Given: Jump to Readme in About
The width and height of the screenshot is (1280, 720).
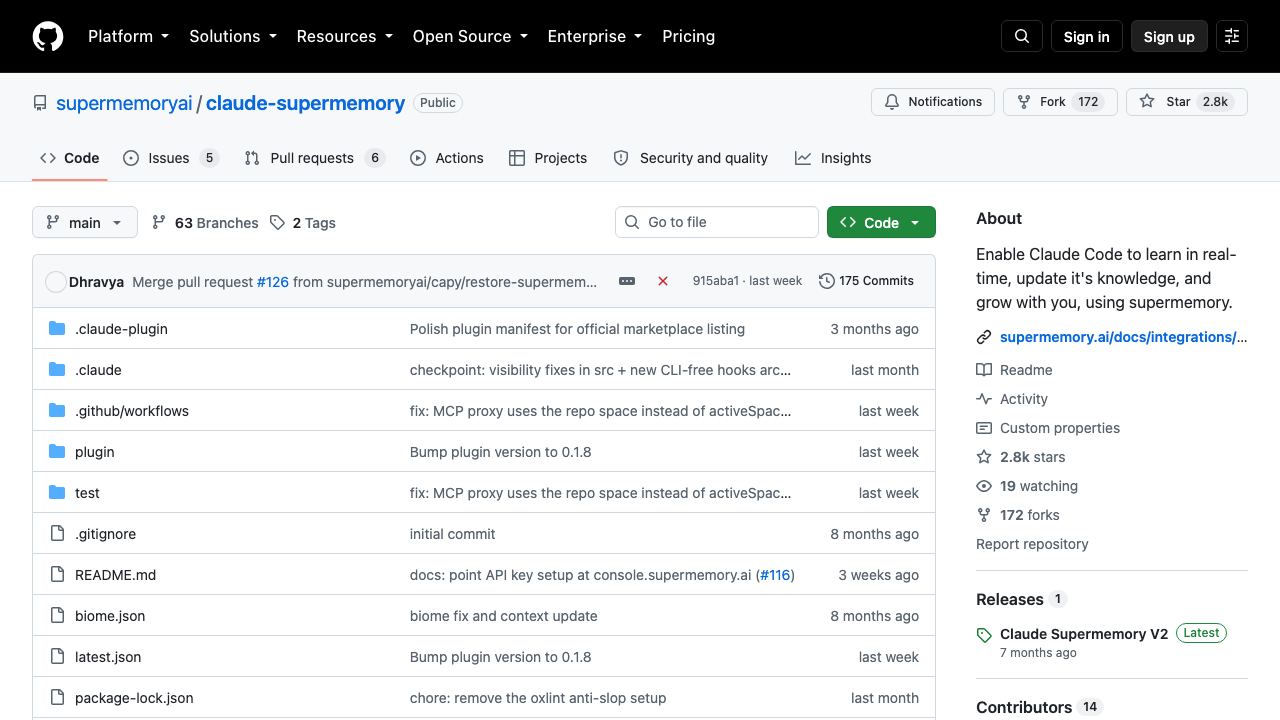Looking at the screenshot, I should pyautogui.click(x=1015, y=370).
